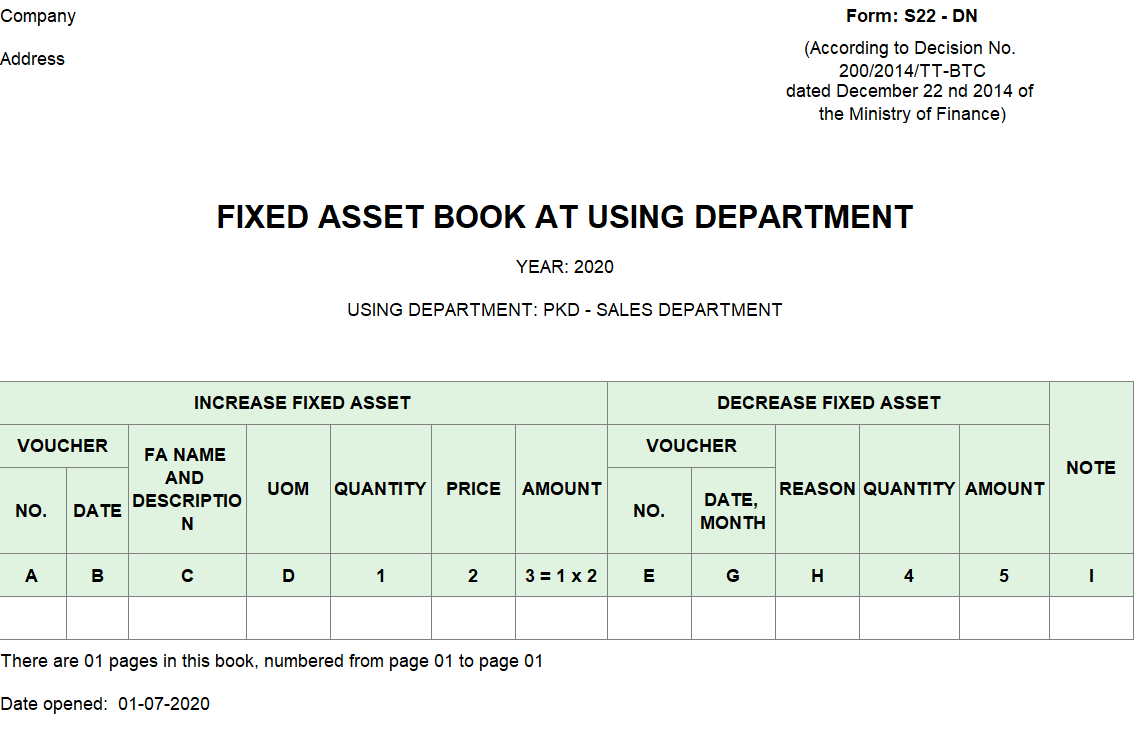
Task: Click the Date opened 01-07-2020 text
Action: 105,704
